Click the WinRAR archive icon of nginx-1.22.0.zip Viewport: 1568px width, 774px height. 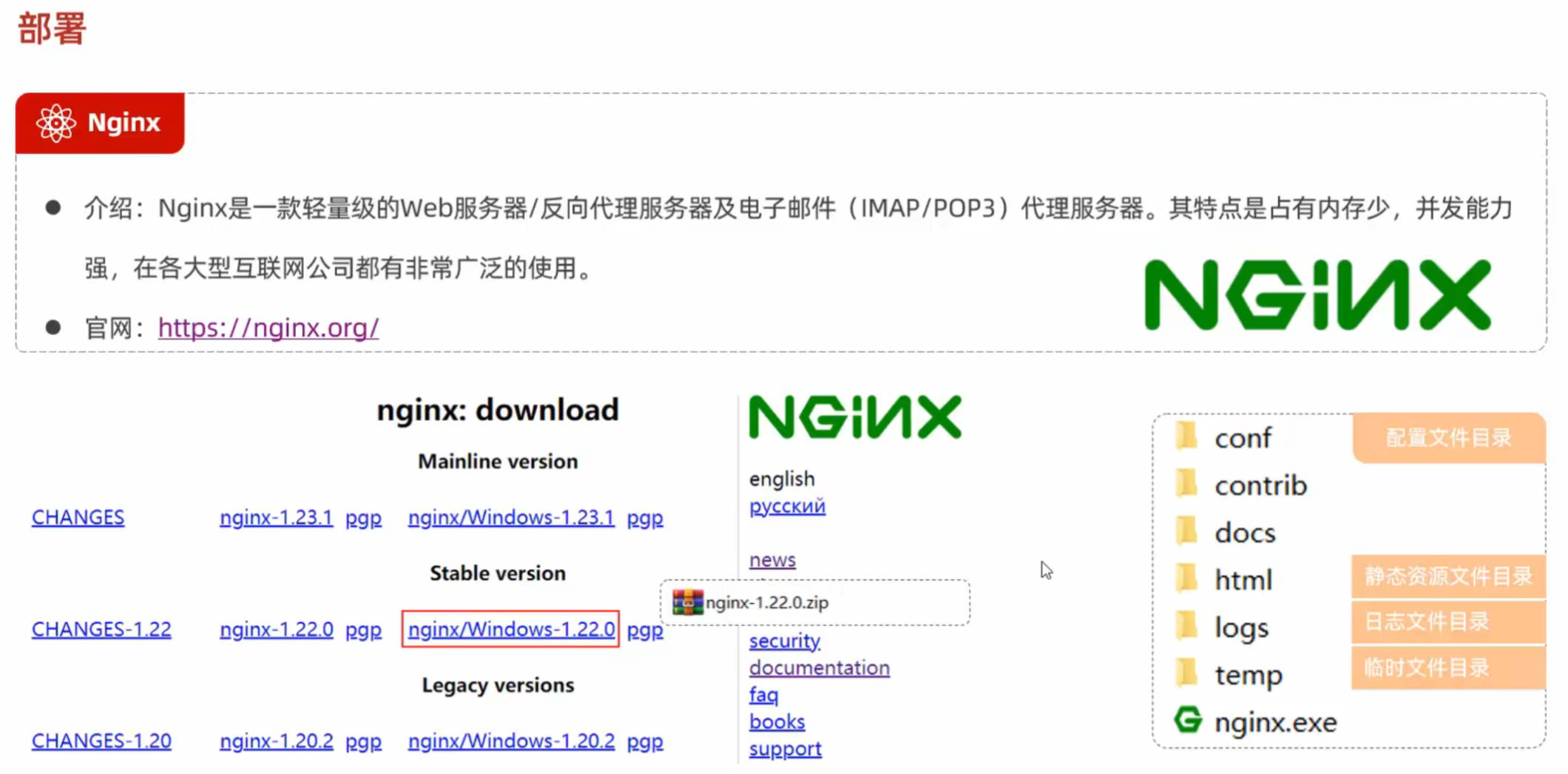[687, 602]
